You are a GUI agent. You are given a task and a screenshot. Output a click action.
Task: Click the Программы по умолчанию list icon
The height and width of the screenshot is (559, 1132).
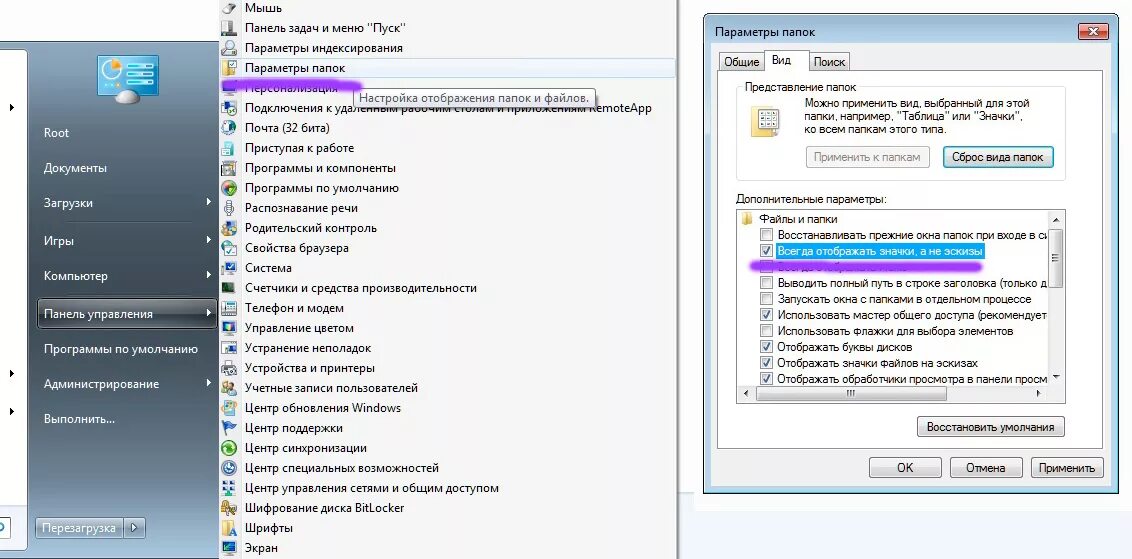pos(229,188)
